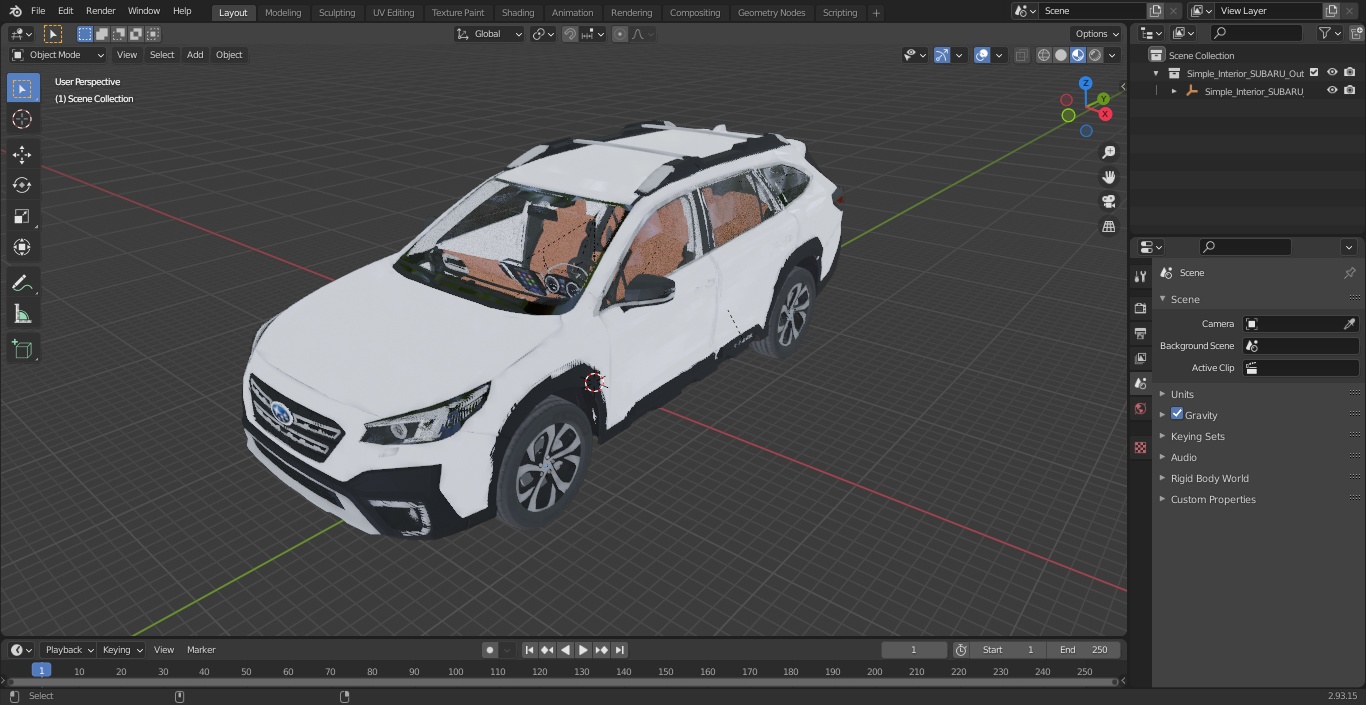Select the Add Cube tool
1366x705 pixels.
22,349
